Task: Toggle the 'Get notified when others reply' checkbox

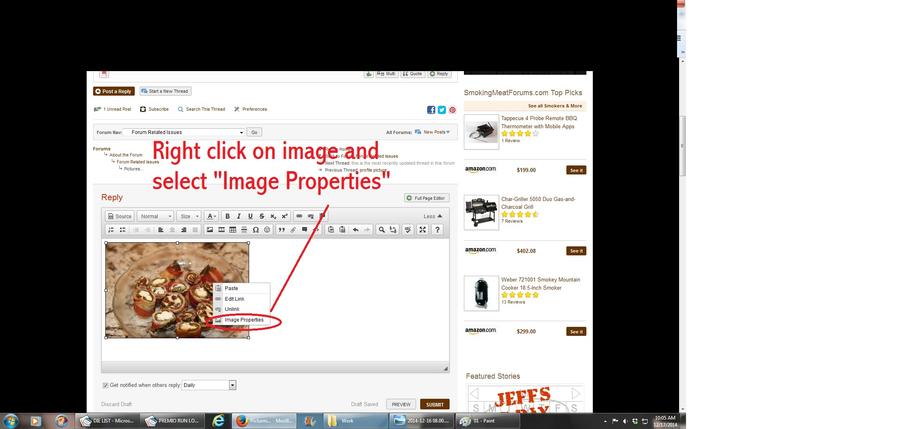Action: pyautogui.click(x=106, y=385)
